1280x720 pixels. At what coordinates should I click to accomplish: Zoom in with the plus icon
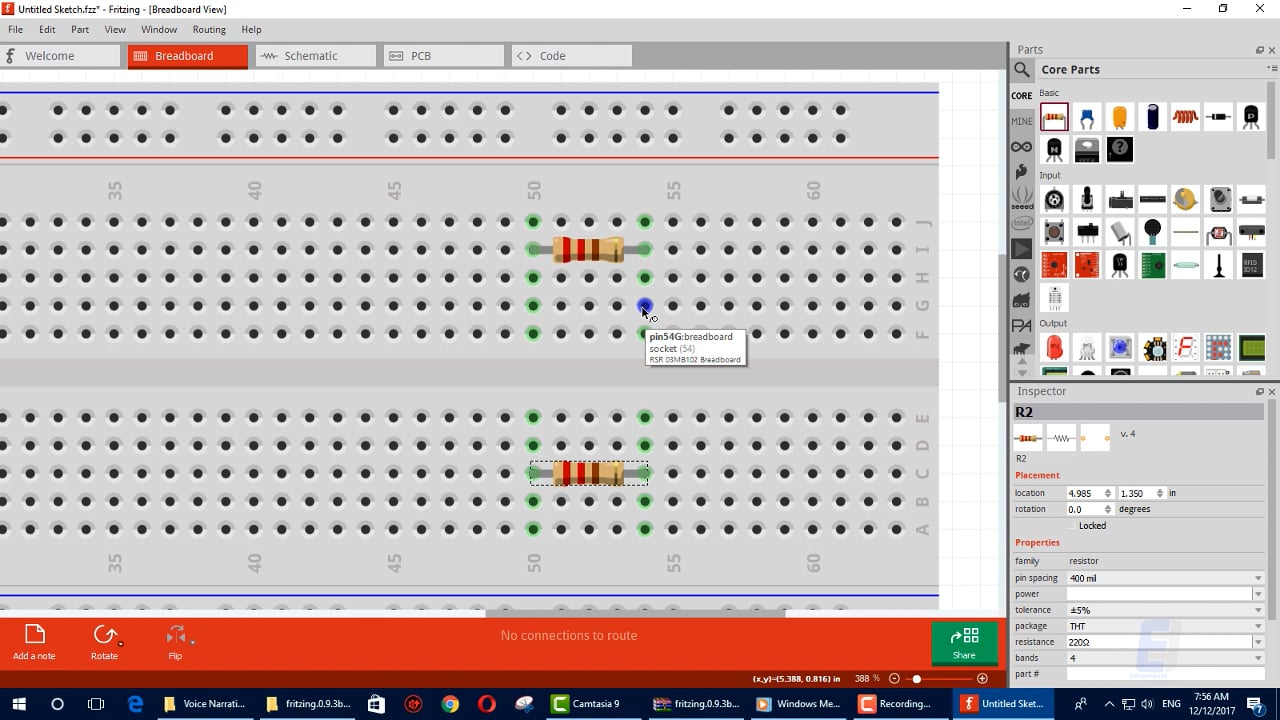(x=982, y=679)
